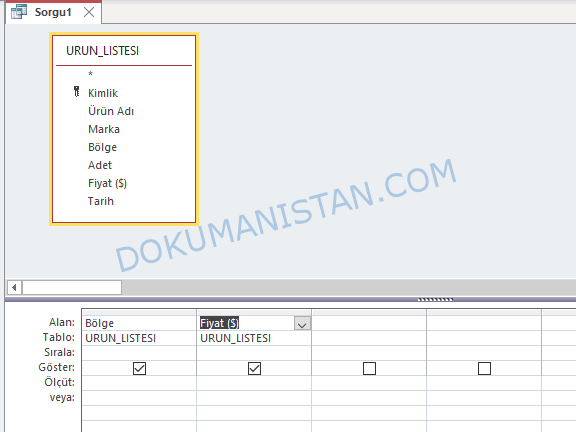Image resolution: width=576 pixels, height=432 pixels.
Task: Select the Adet field in URUN_LISTESI
Action: point(100,165)
